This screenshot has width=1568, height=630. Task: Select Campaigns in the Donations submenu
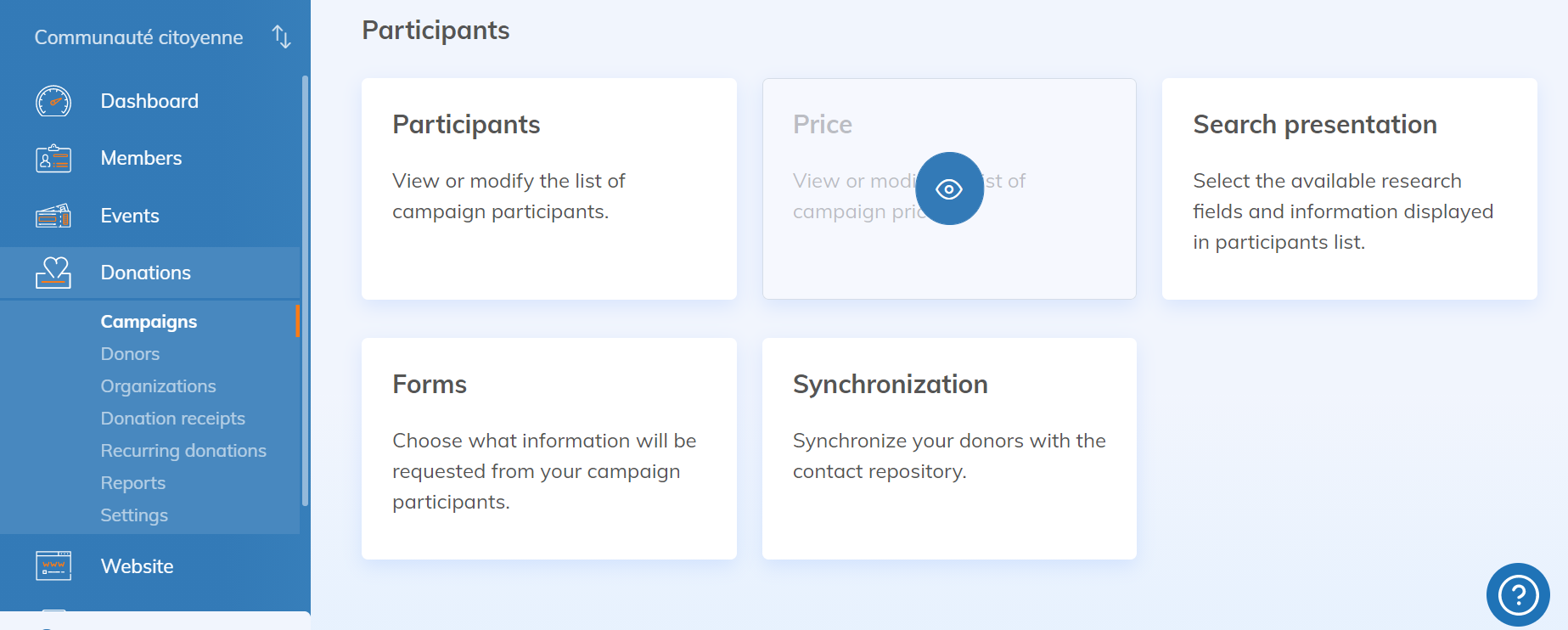149,322
